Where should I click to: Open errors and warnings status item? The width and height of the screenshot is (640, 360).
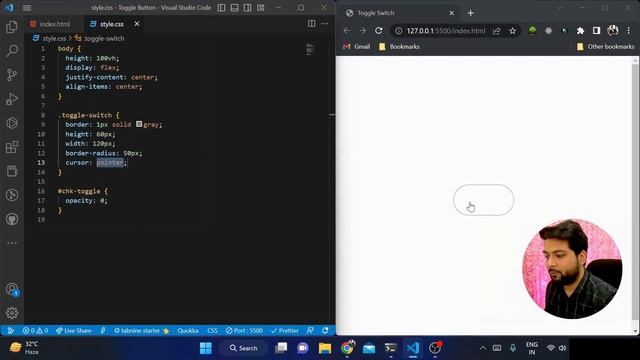36,331
